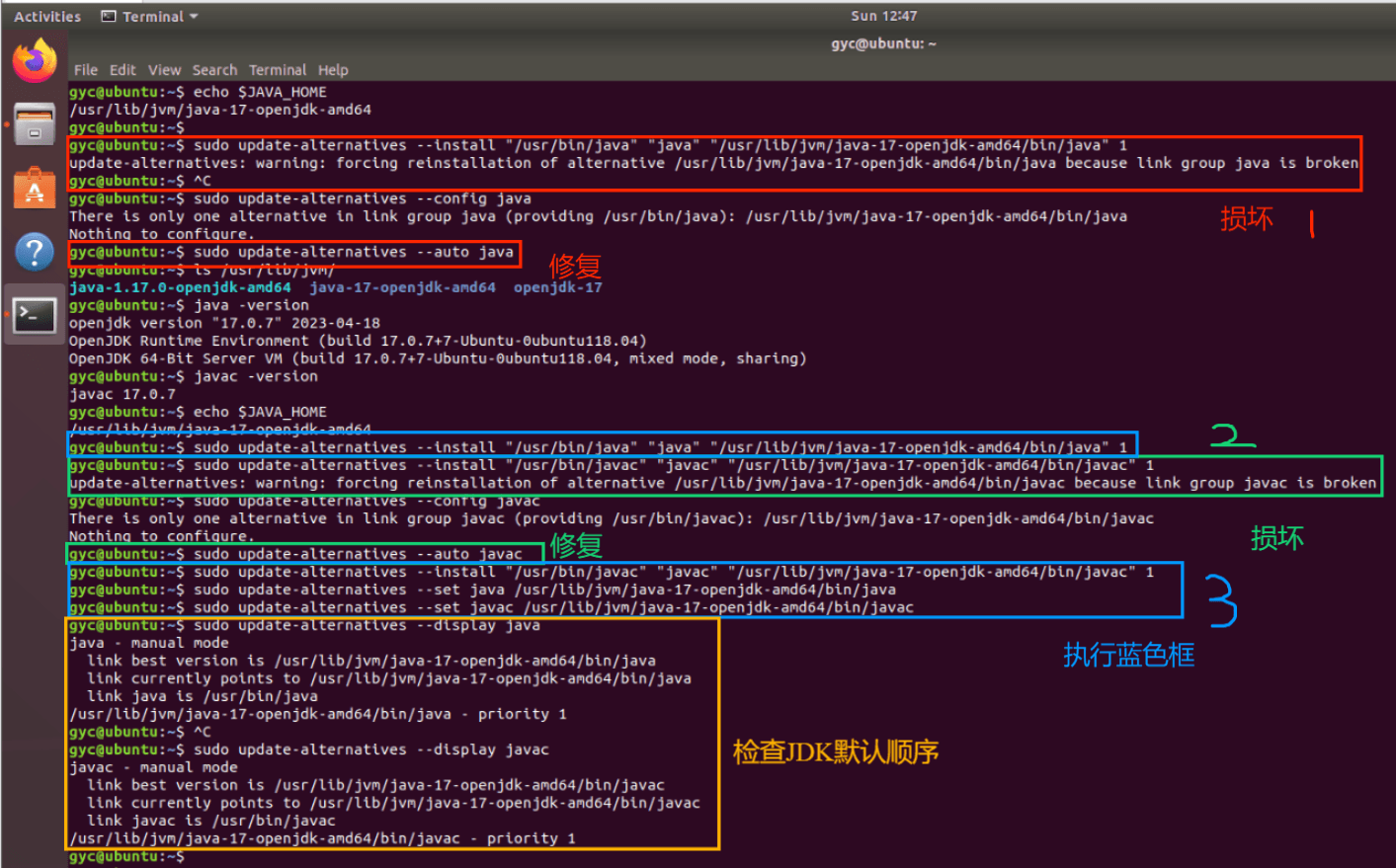Open the View menu

click(164, 69)
